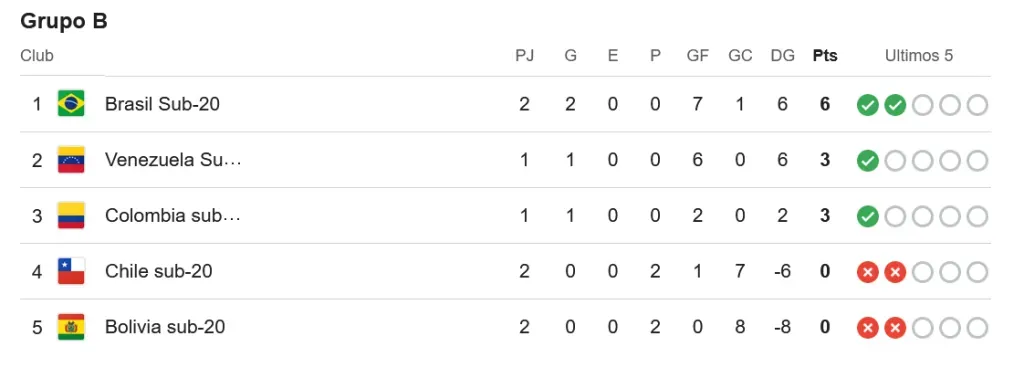Click the Brazil flag icon

point(71,104)
